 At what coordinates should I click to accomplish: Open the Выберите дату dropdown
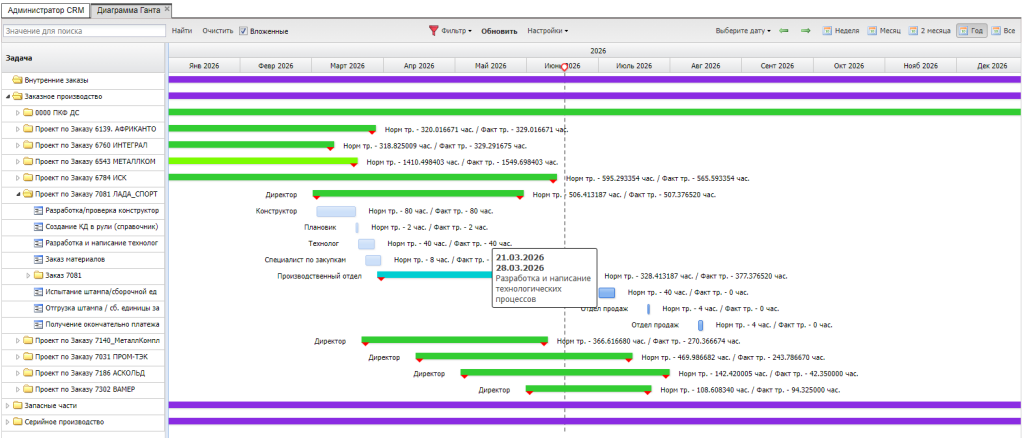pyautogui.click(x=743, y=31)
